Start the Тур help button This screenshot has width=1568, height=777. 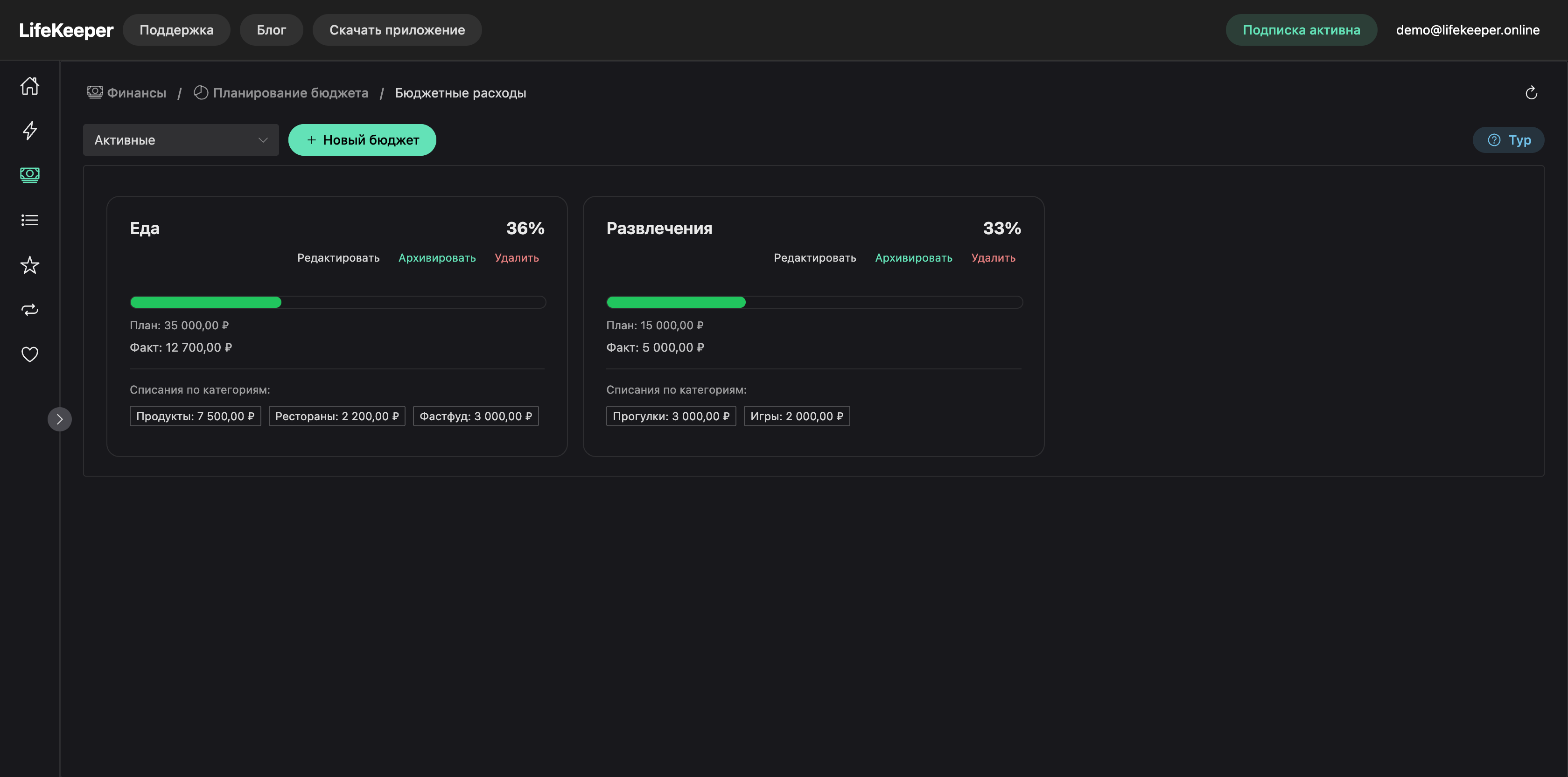coord(1508,140)
